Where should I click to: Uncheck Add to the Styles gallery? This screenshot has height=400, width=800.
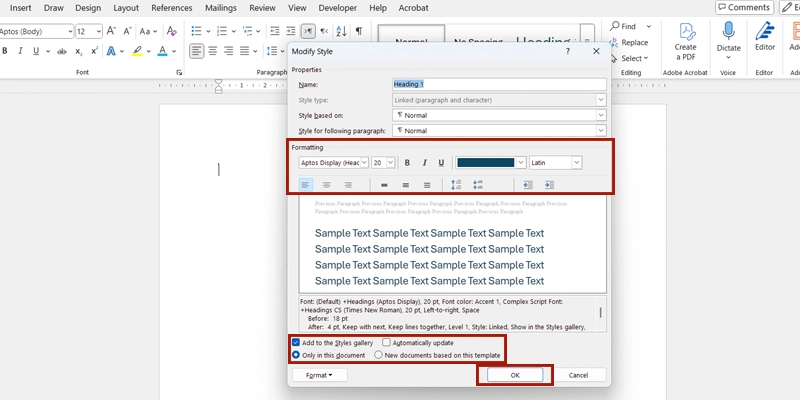[296, 342]
